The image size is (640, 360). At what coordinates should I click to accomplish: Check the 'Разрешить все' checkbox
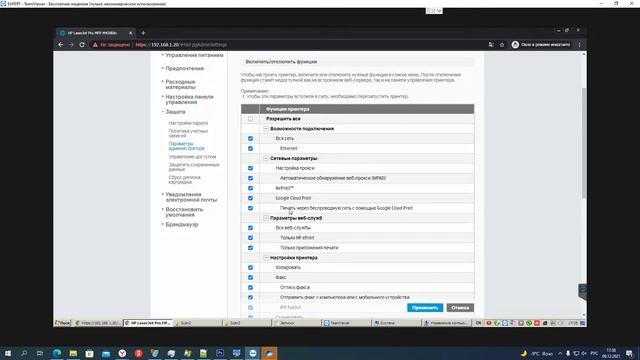coord(250,119)
